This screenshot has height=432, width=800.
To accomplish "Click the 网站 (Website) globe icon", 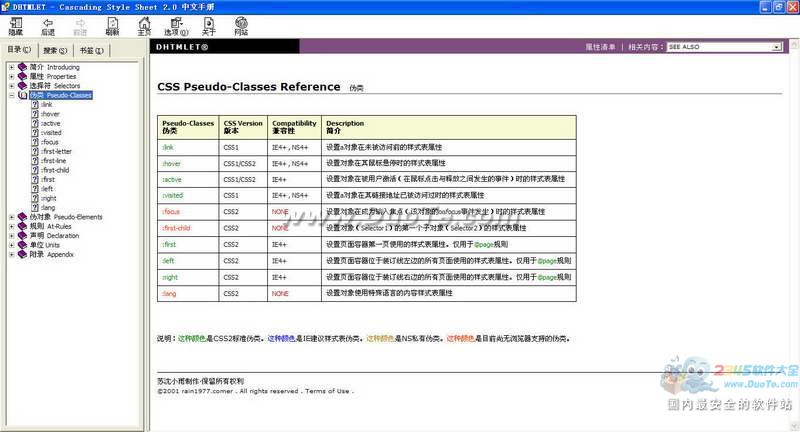I will (x=241, y=21).
